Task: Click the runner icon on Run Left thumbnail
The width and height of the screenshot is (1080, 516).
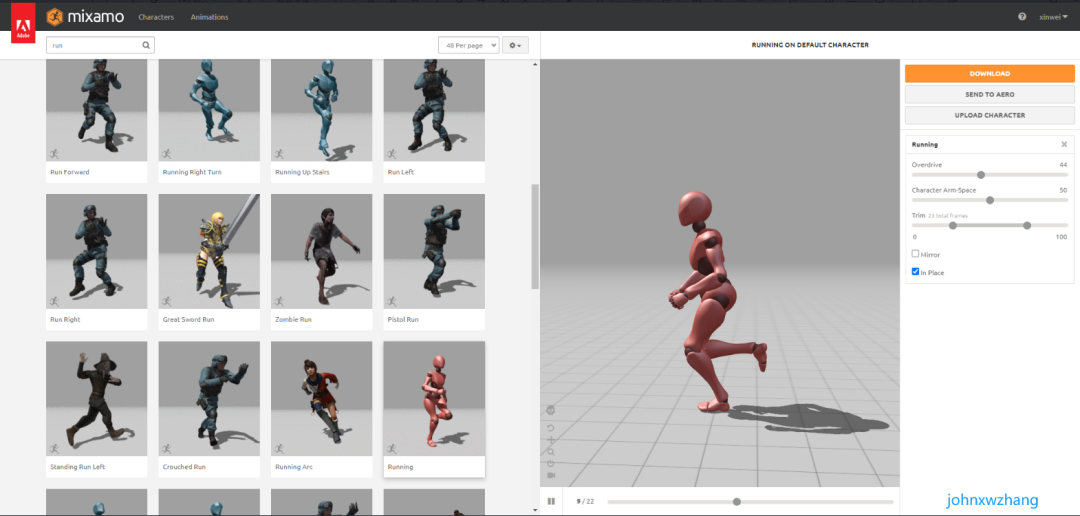Action: click(x=391, y=154)
